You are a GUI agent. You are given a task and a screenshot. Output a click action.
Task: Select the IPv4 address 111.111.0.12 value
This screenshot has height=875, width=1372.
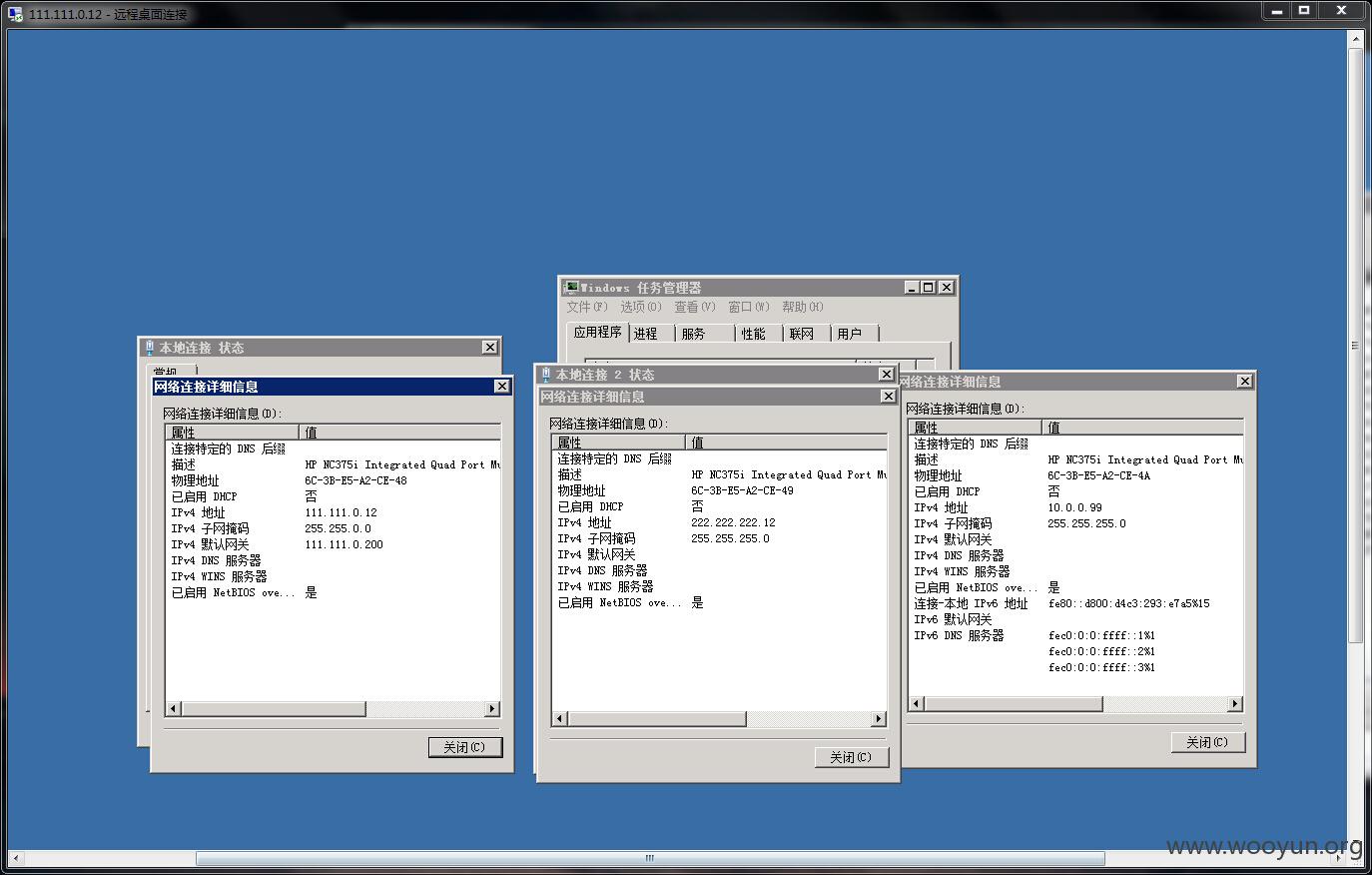341,512
